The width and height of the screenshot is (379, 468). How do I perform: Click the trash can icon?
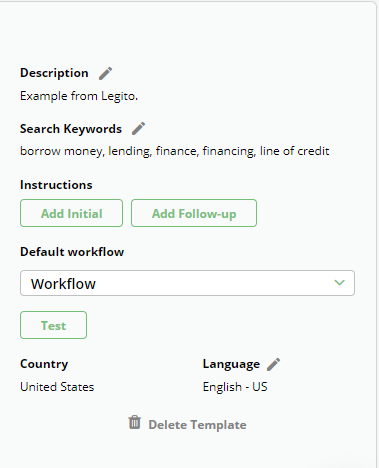click(x=135, y=422)
